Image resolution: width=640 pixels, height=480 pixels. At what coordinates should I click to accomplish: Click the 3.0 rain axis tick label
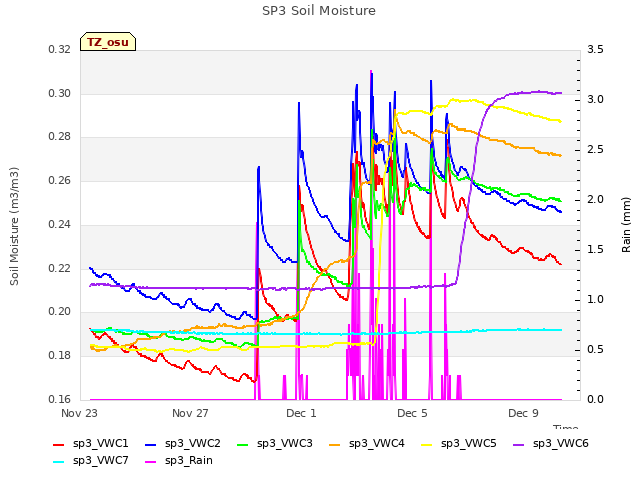tap(595, 100)
